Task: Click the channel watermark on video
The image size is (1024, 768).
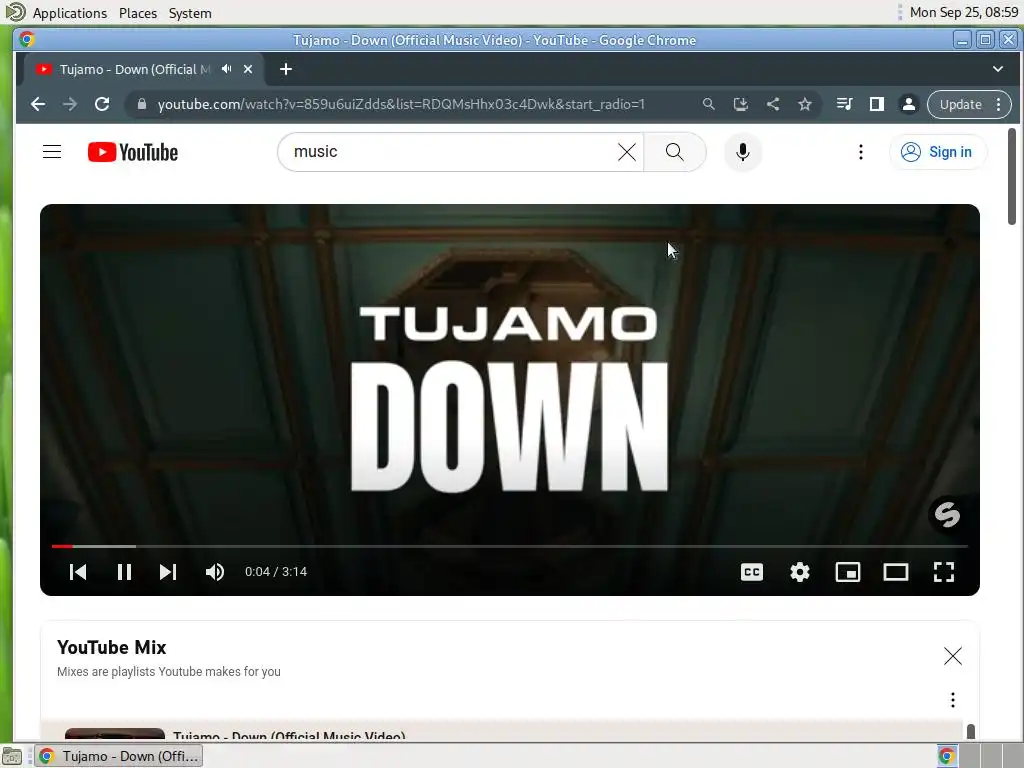Action: pos(947,515)
